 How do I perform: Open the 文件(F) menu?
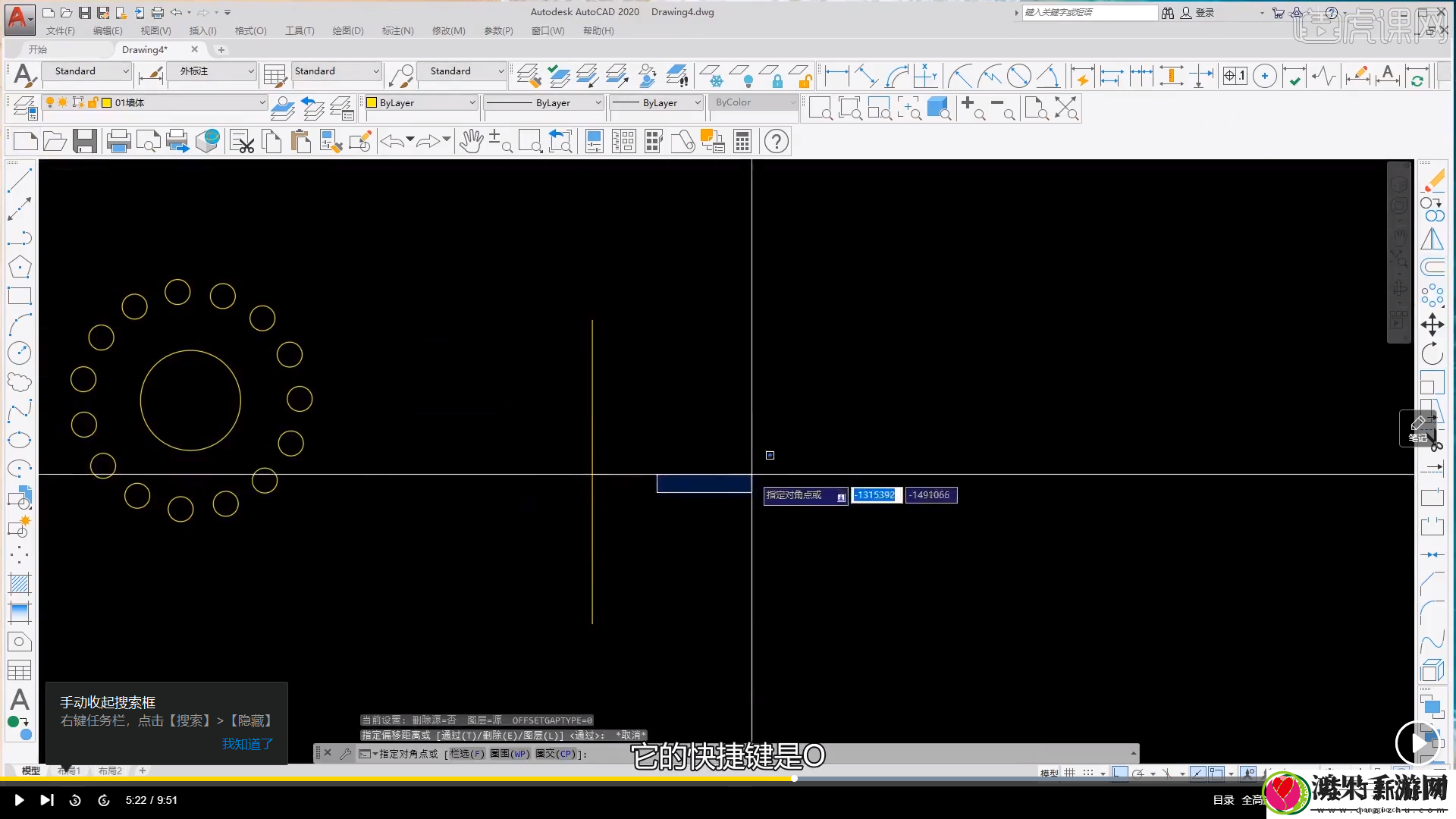(x=61, y=31)
